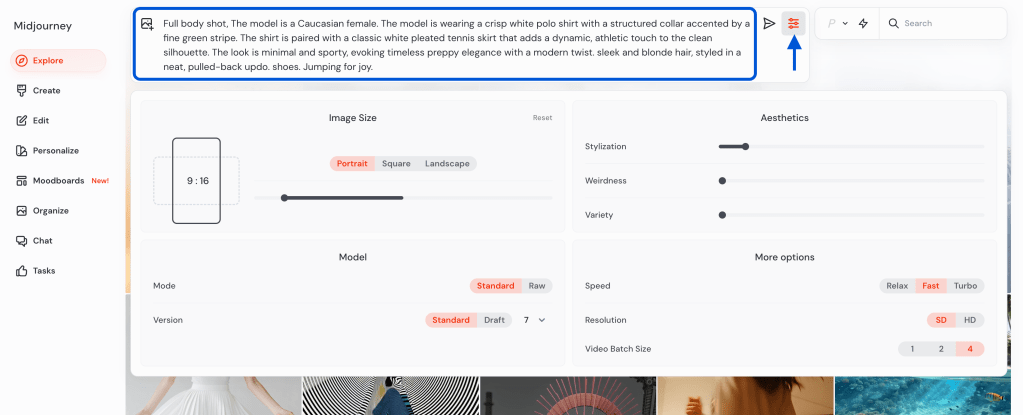Choose HD resolution

pos(969,320)
